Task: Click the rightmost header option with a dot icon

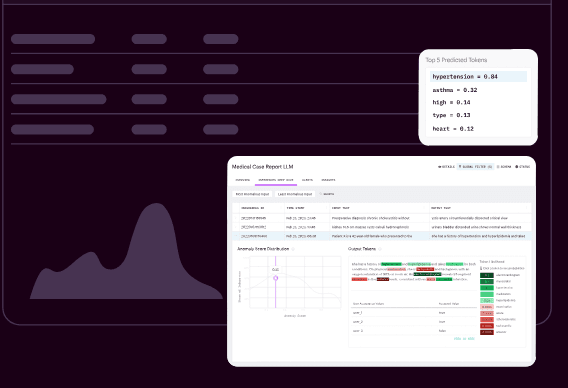Action: coord(522,167)
